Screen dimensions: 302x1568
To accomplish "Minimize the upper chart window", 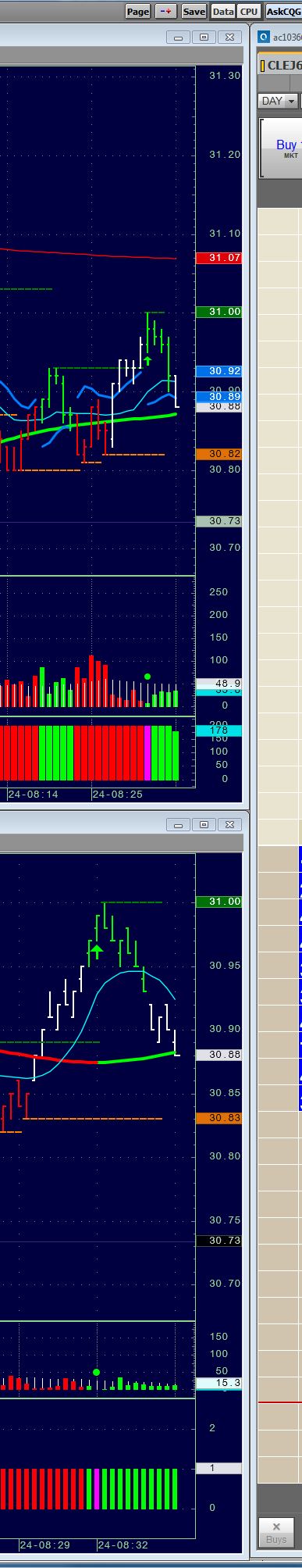I will tap(179, 37).
